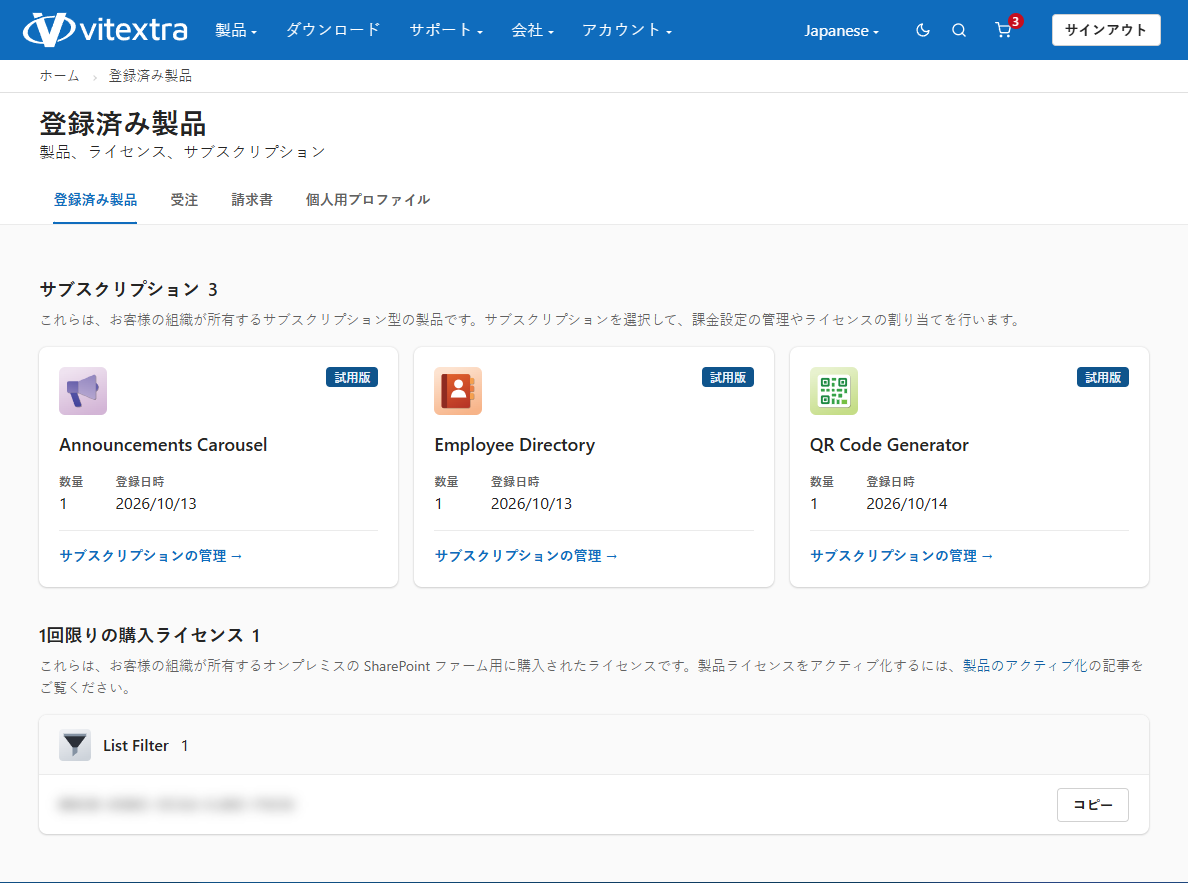Go to ホーム in breadcrumb
The height and width of the screenshot is (883, 1188).
pyautogui.click(x=59, y=76)
